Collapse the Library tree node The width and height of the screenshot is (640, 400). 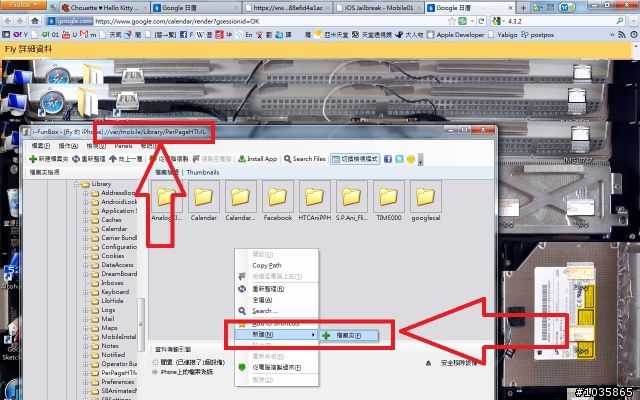click(x=76, y=184)
